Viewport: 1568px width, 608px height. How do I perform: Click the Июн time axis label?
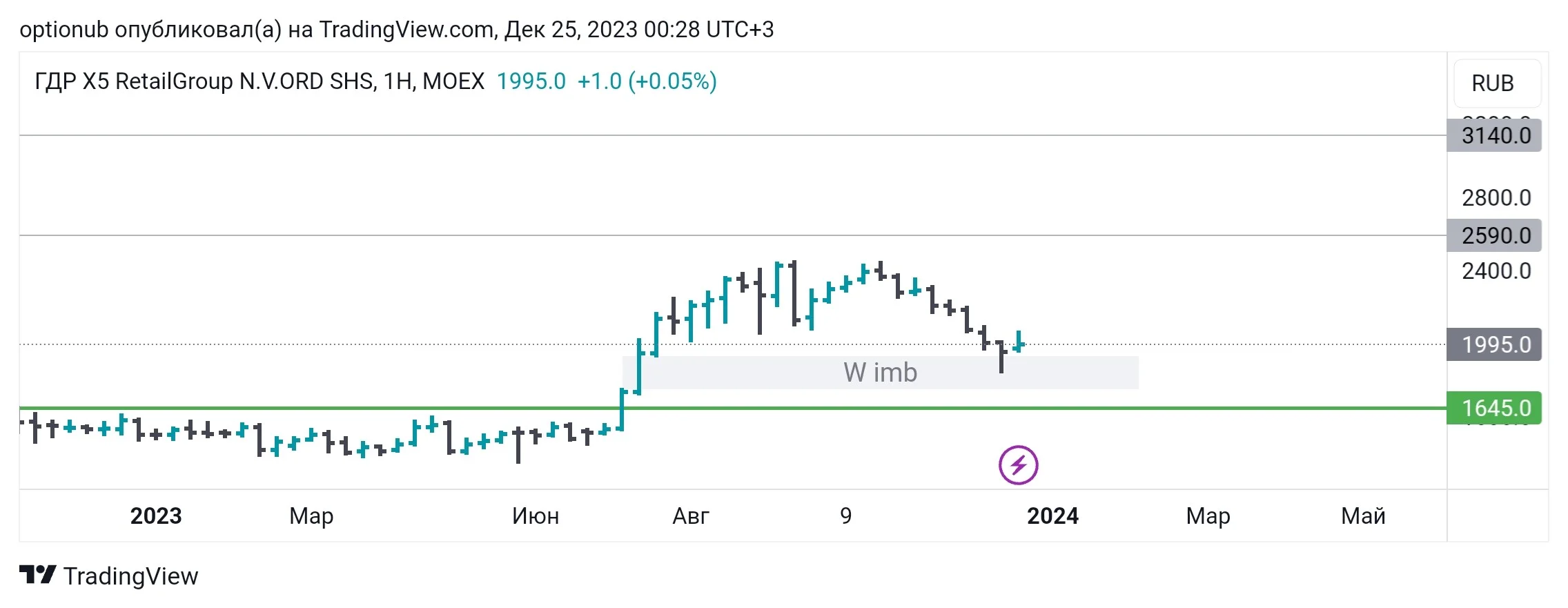[536, 516]
